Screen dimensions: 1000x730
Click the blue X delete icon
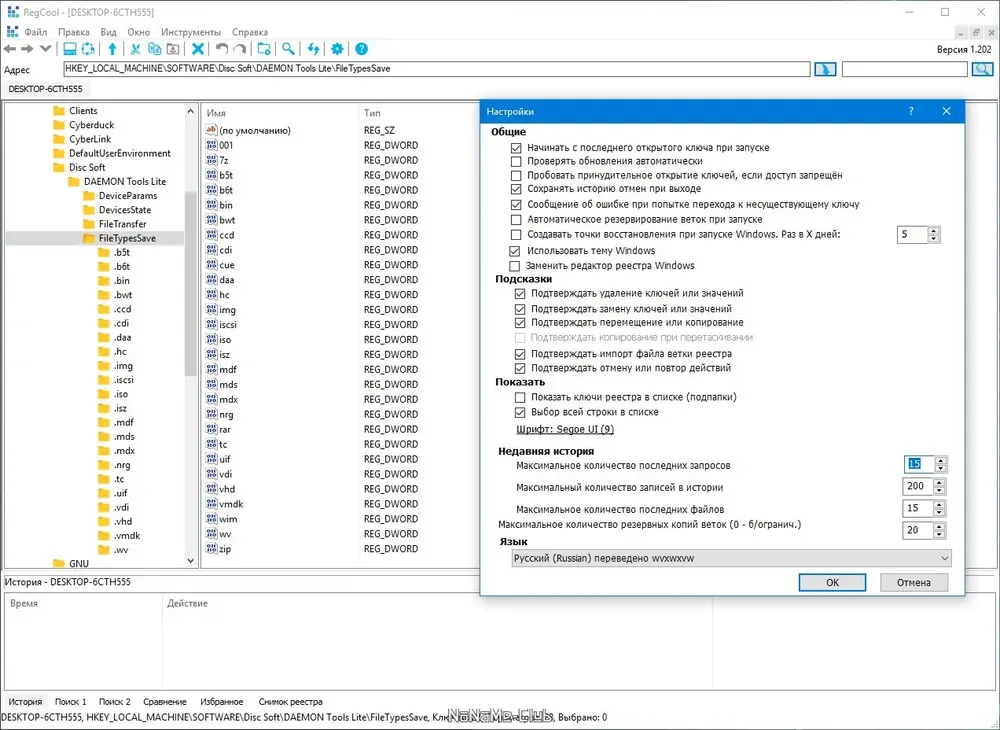point(198,49)
